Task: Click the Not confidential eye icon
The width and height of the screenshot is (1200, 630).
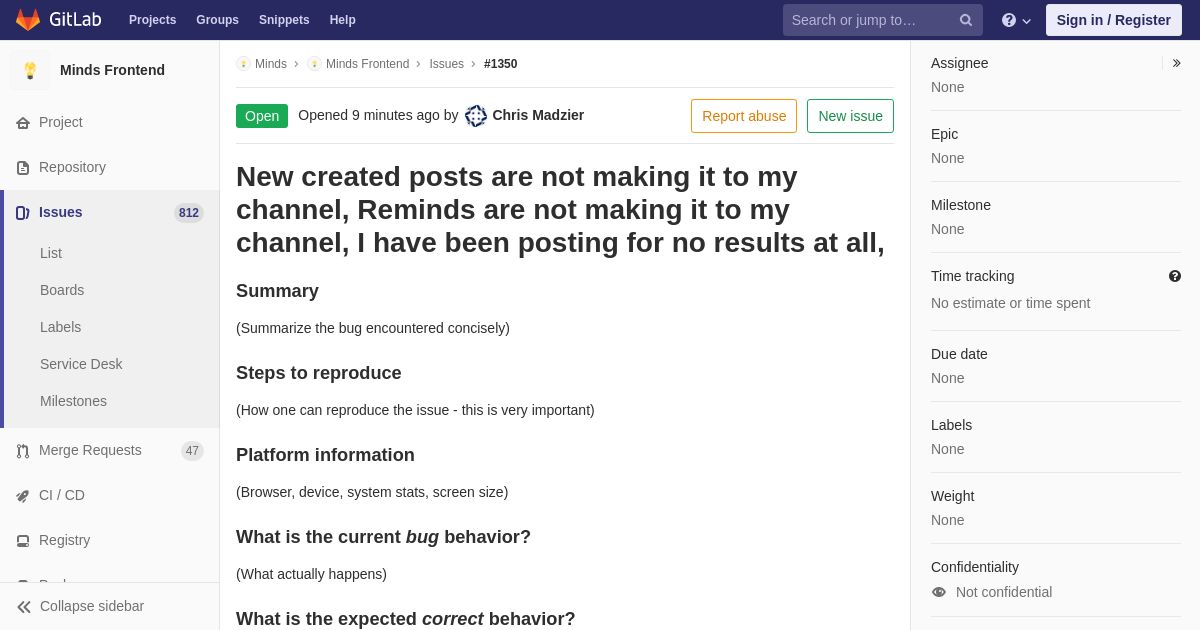Action: (939, 592)
